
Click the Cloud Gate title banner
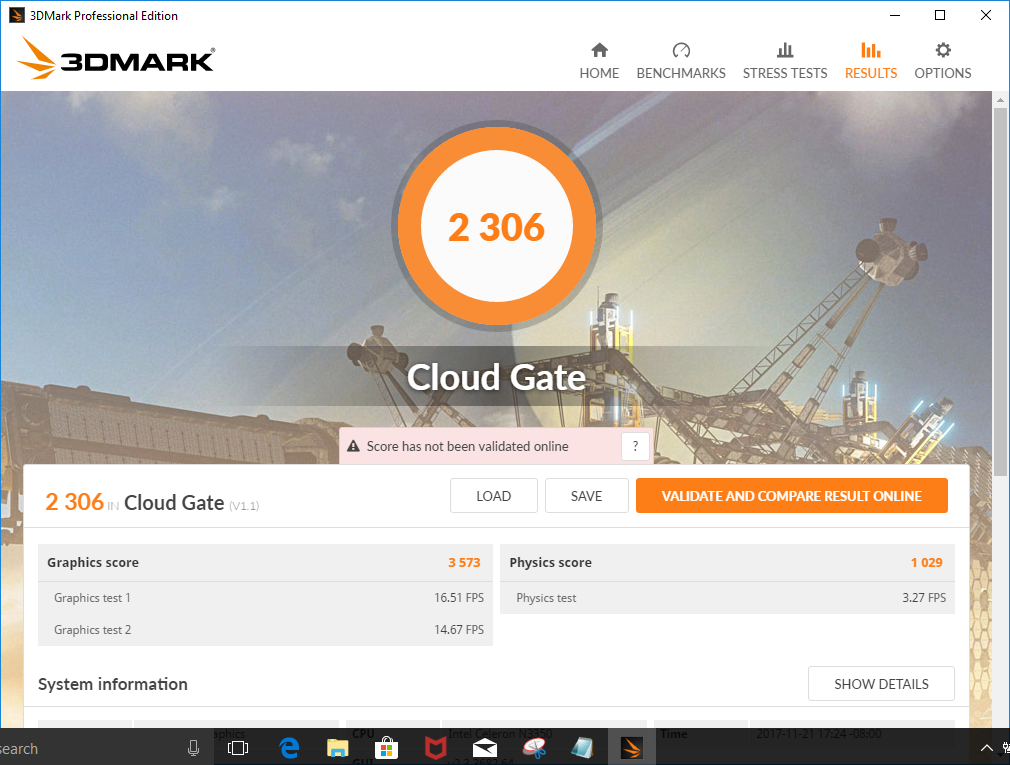click(497, 377)
